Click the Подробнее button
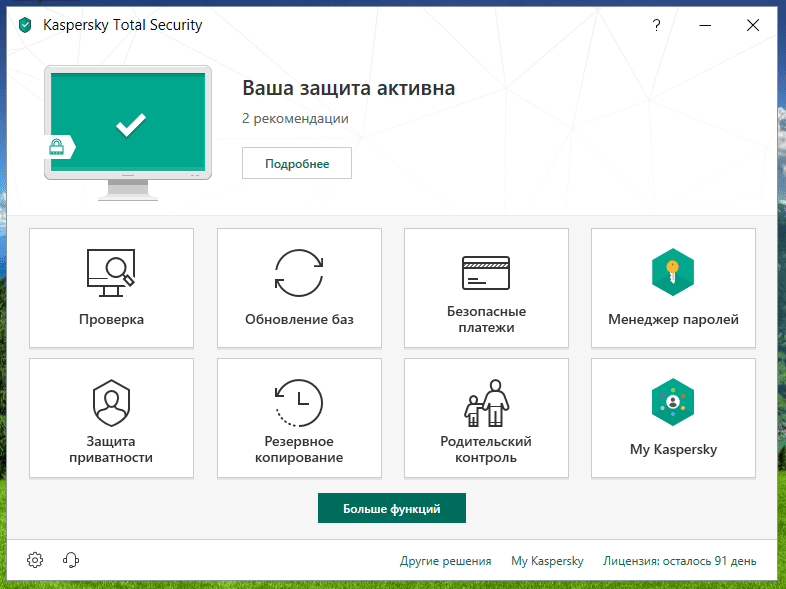 point(297,163)
